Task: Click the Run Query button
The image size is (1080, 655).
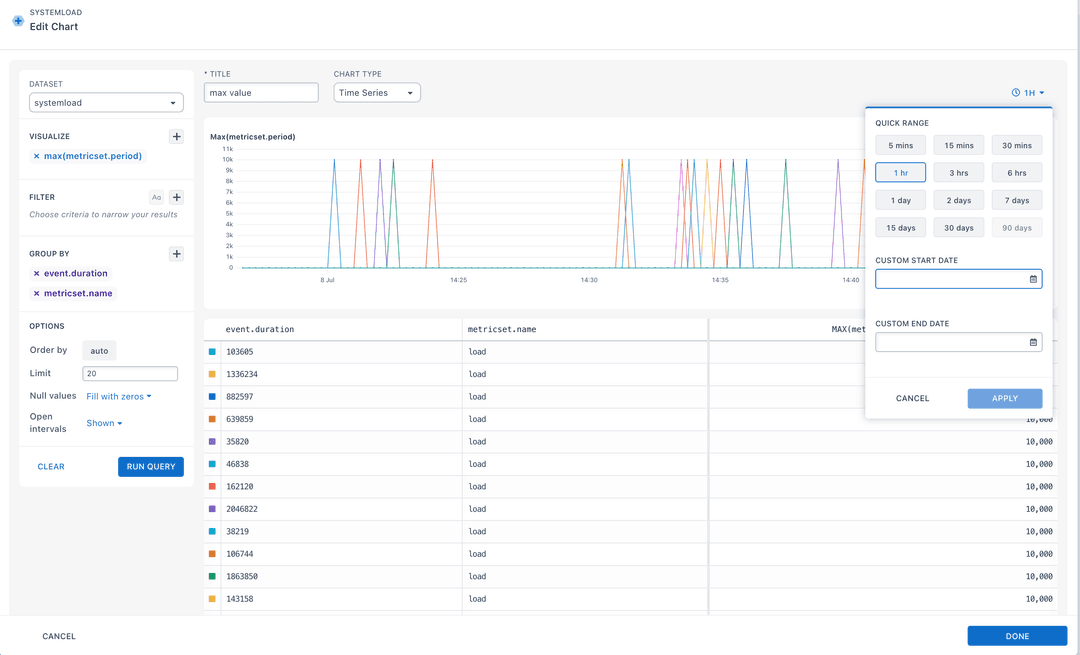Action: (x=150, y=466)
